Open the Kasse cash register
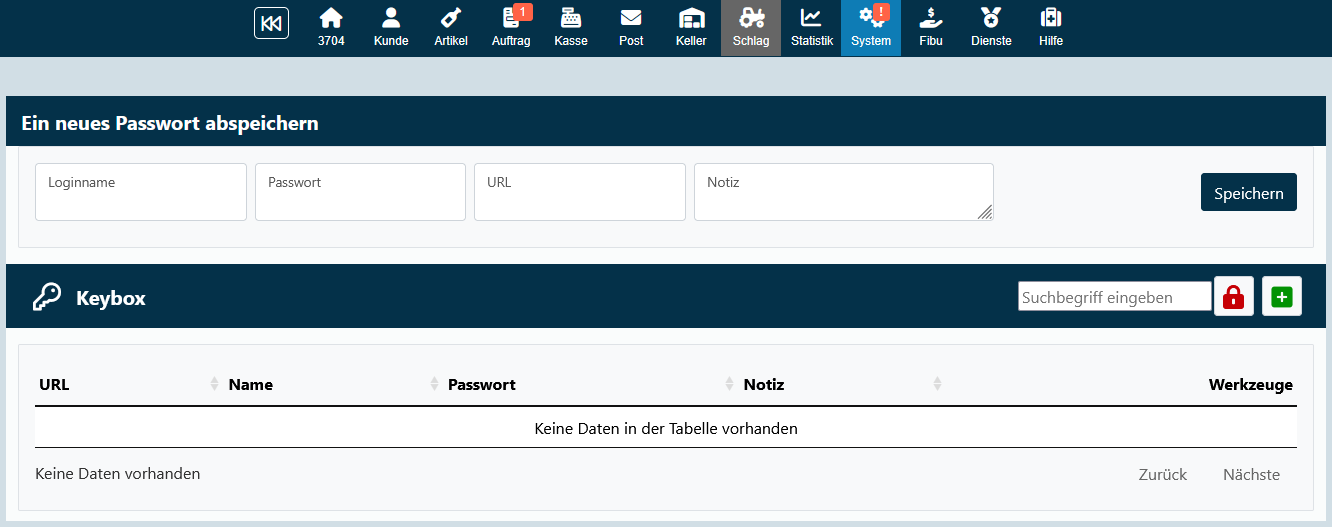Image resolution: width=1332 pixels, height=527 pixels. (x=571, y=27)
